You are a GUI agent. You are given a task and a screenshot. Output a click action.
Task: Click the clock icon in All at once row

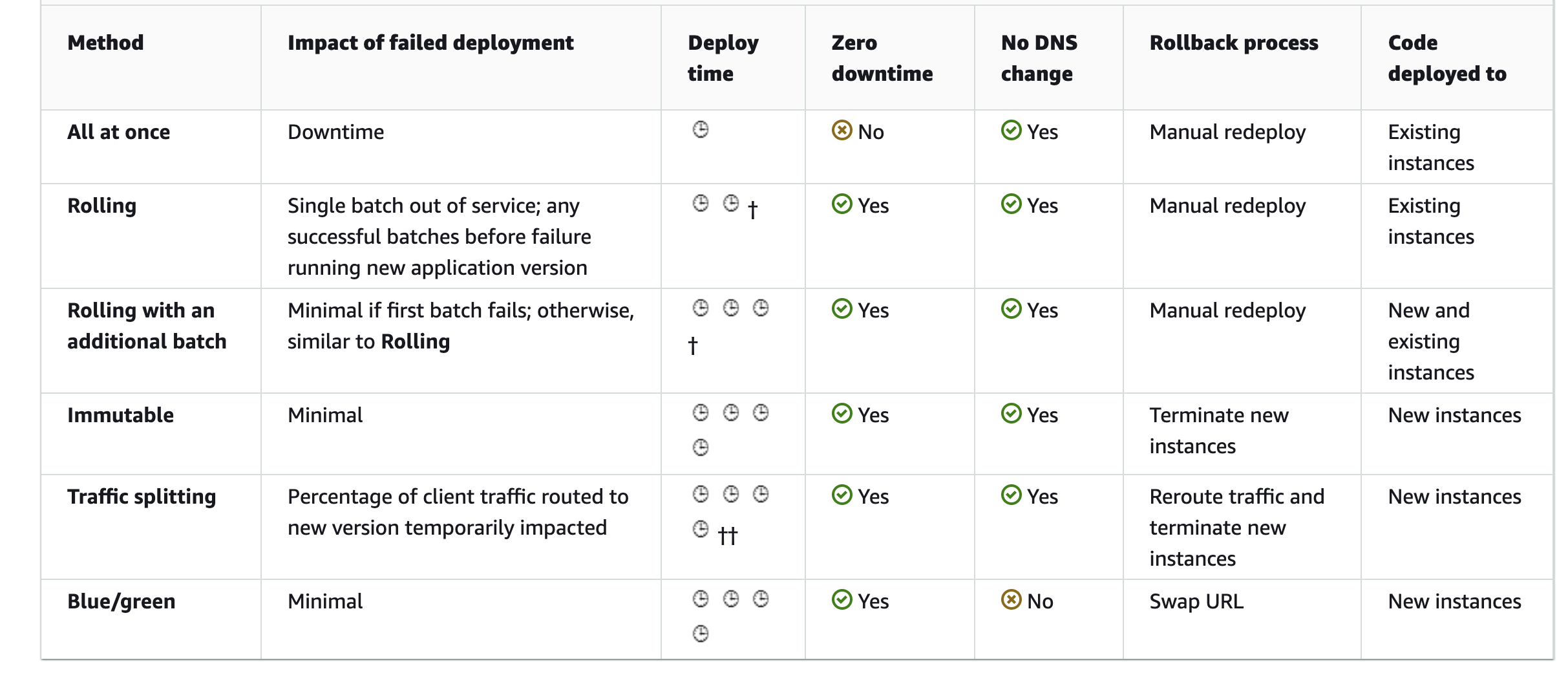click(701, 130)
